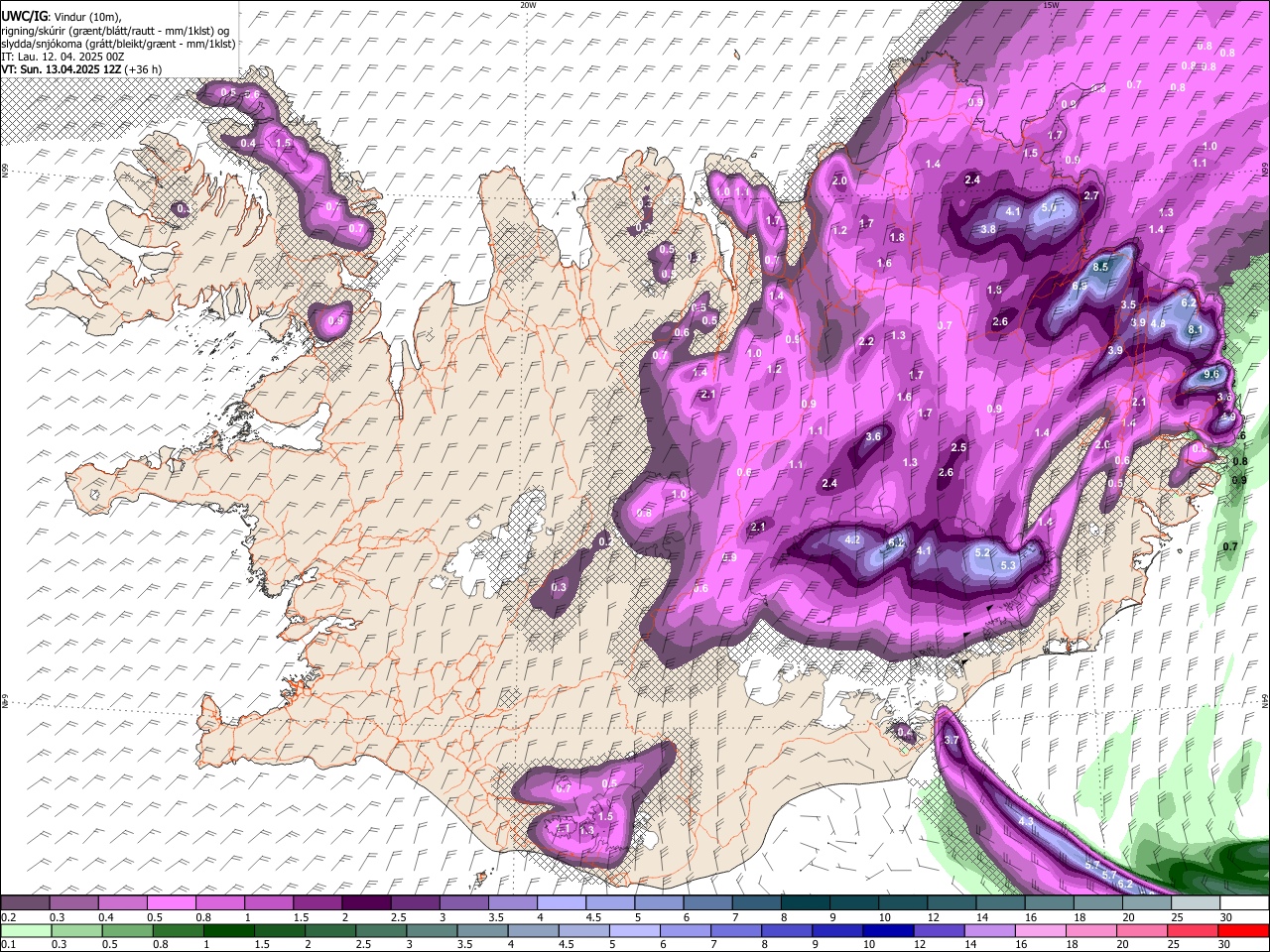Click the "VT: Sun. 13.04.2025 12Z (+36 h)" line

coord(81,69)
